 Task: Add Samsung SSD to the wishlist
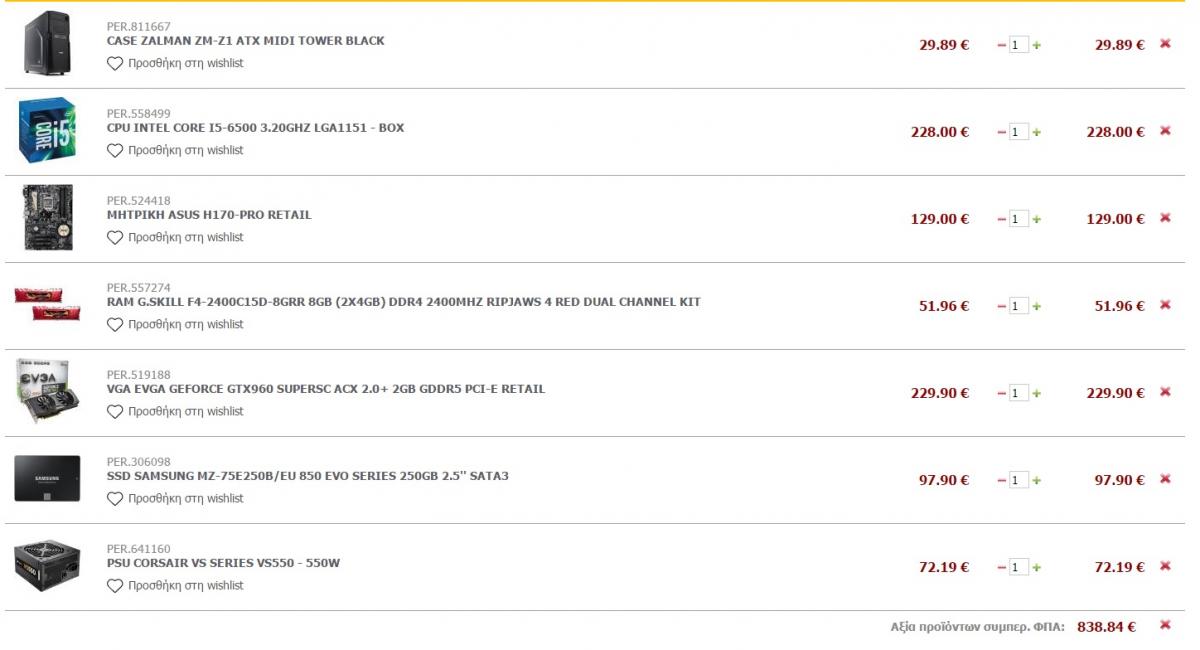pos(175,498)
